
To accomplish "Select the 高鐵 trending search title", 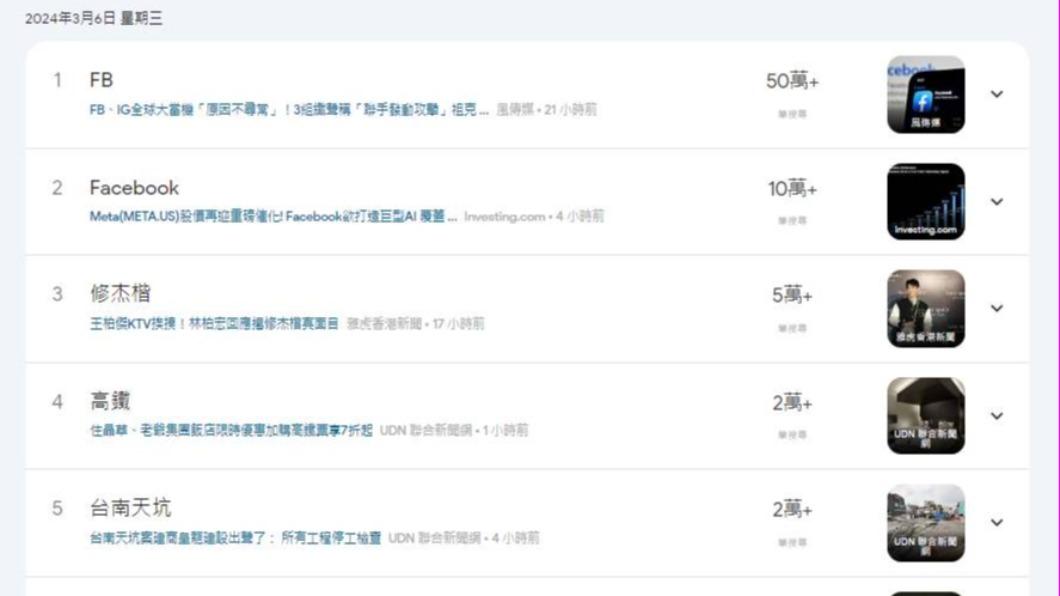I will click(110, 401).
